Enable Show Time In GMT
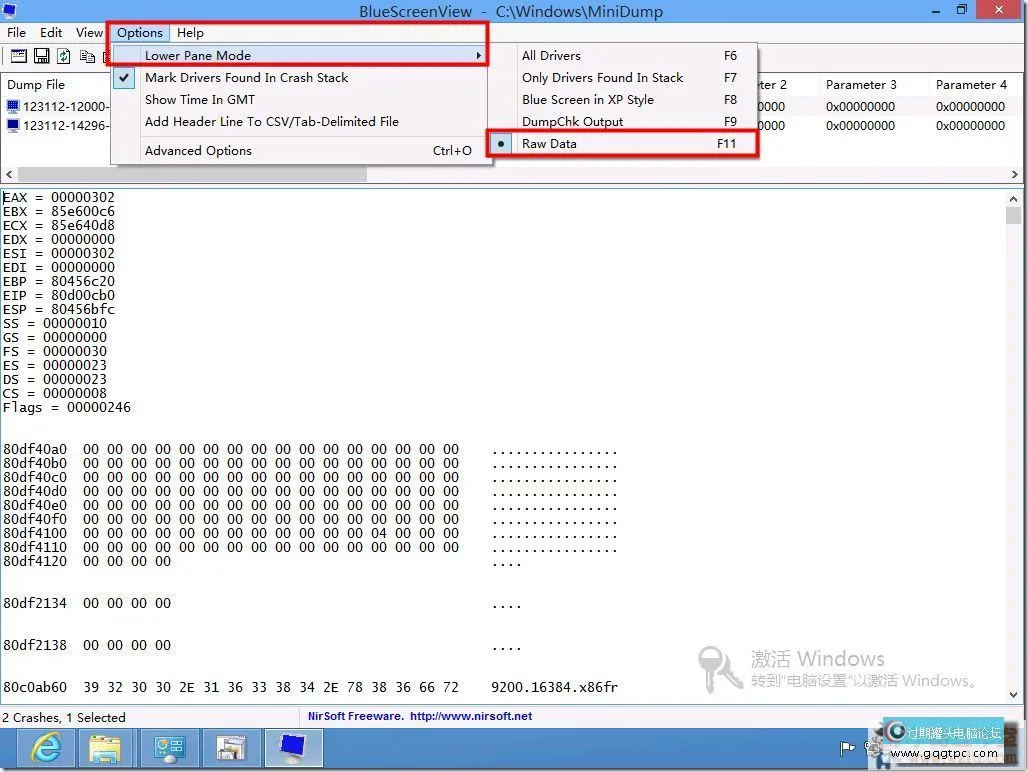1028x772 pixels. (x=199, y=99)
